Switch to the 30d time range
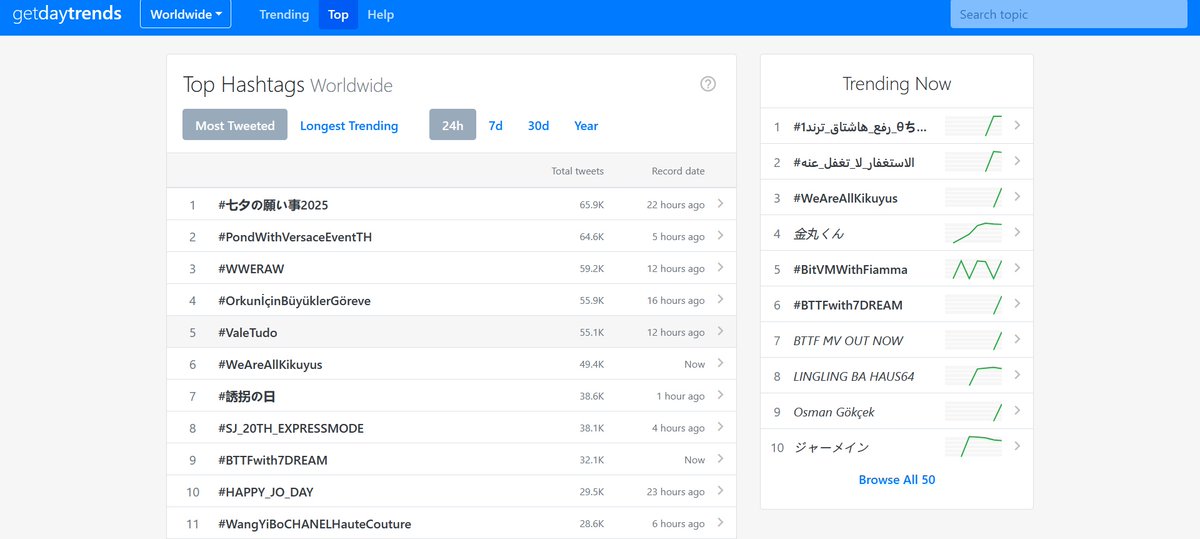 point(539,125)
